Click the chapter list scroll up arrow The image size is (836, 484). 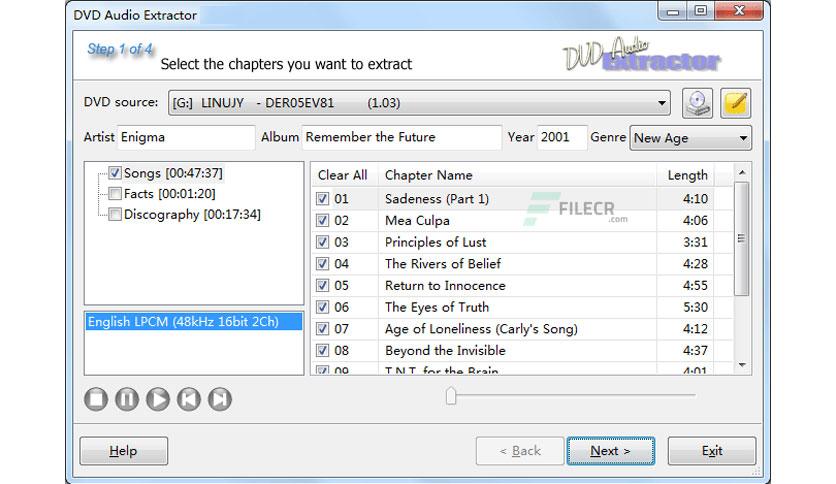742,173
